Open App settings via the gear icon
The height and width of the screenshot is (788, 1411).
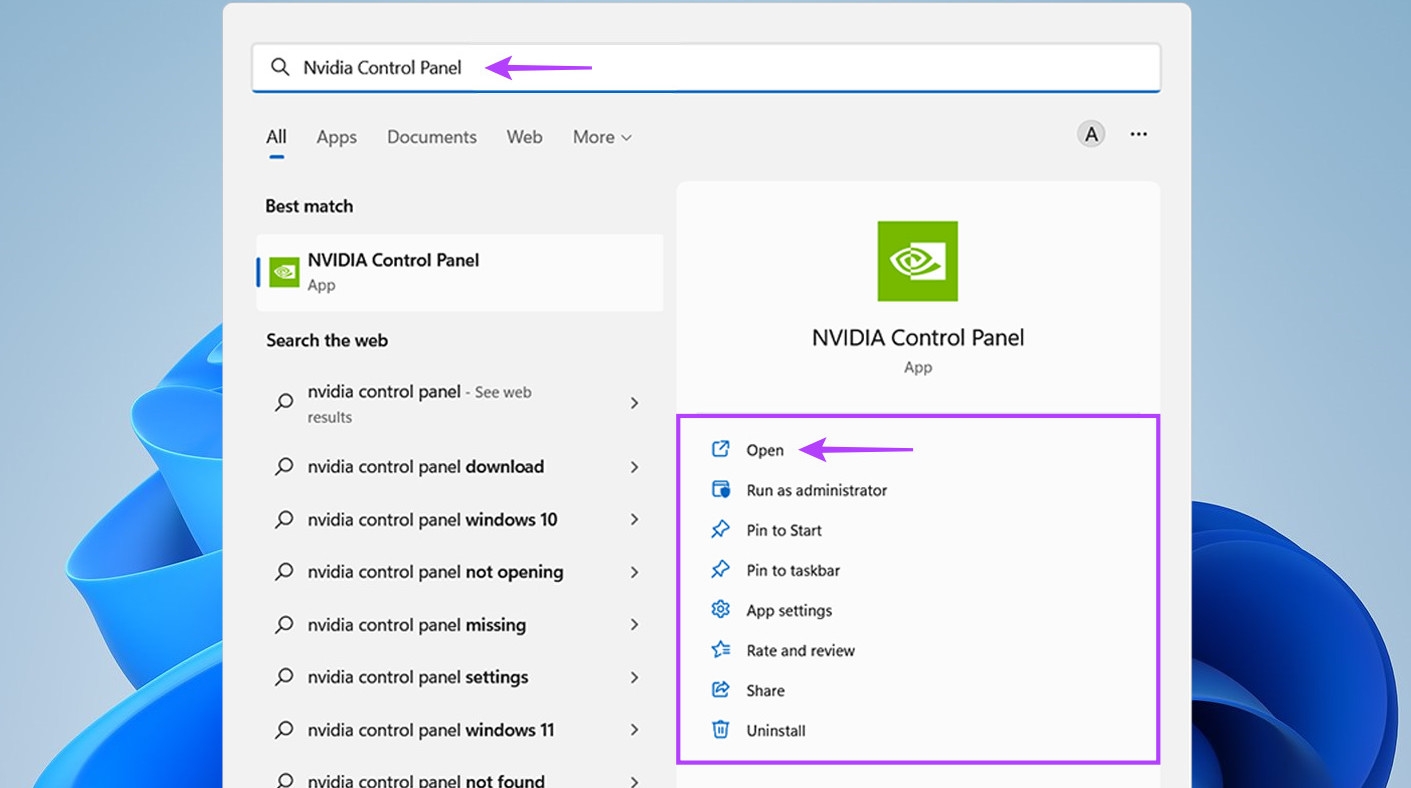click(x=720, y=610)
